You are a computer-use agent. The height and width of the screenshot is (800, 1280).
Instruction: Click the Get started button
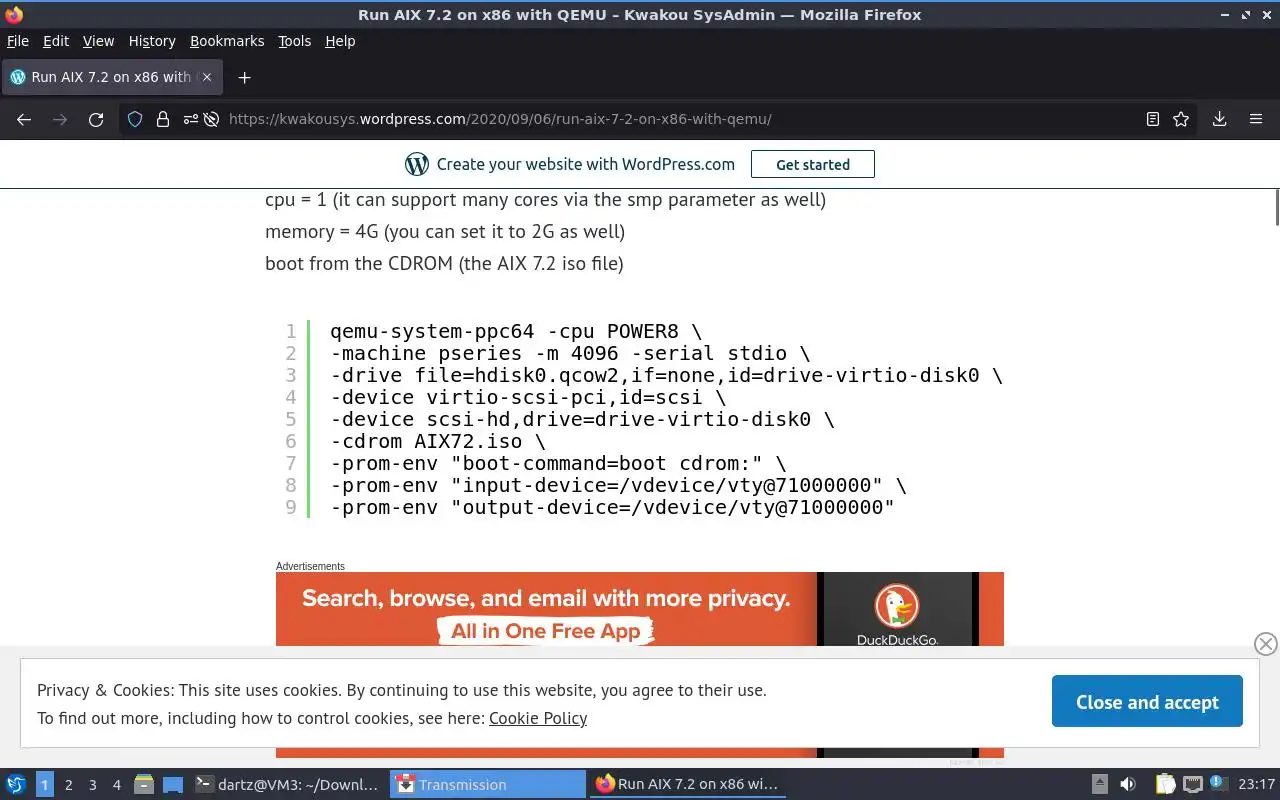tap(813, 164)
